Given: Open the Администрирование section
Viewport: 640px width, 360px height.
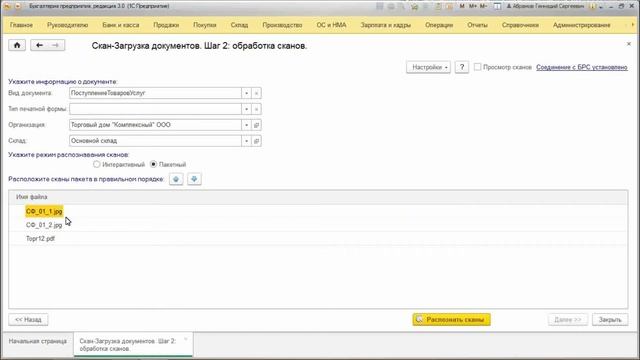Looking at the screenshot, I should click(582, 25).
